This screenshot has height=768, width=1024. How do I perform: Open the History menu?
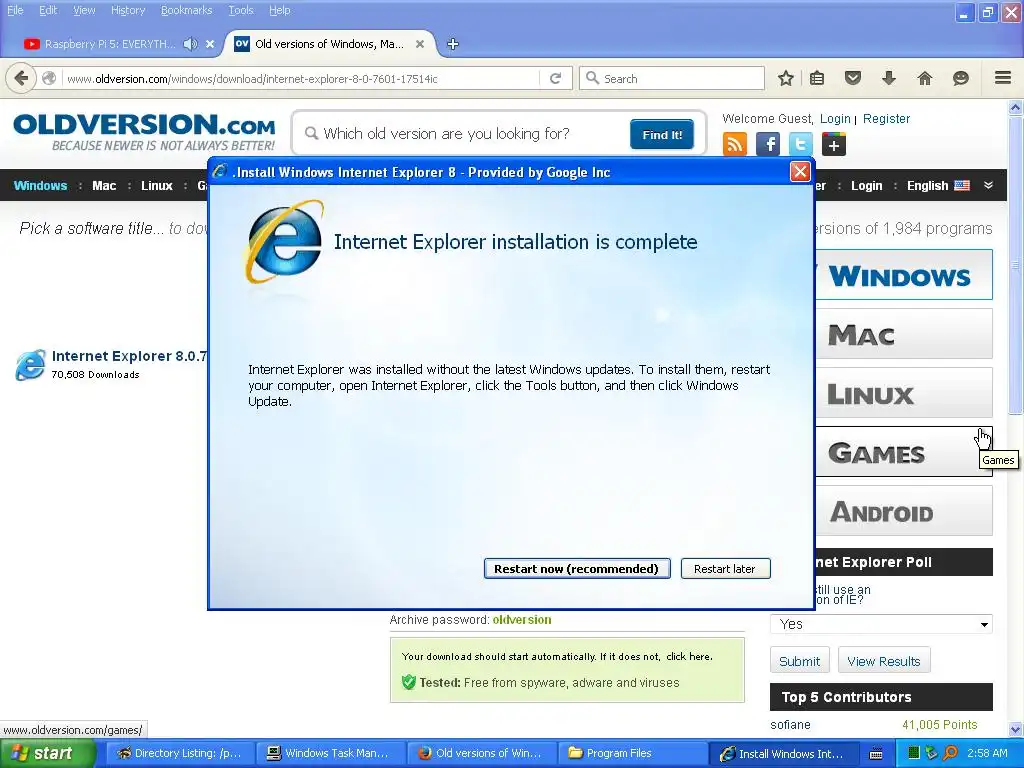click(x=127, y=10)
